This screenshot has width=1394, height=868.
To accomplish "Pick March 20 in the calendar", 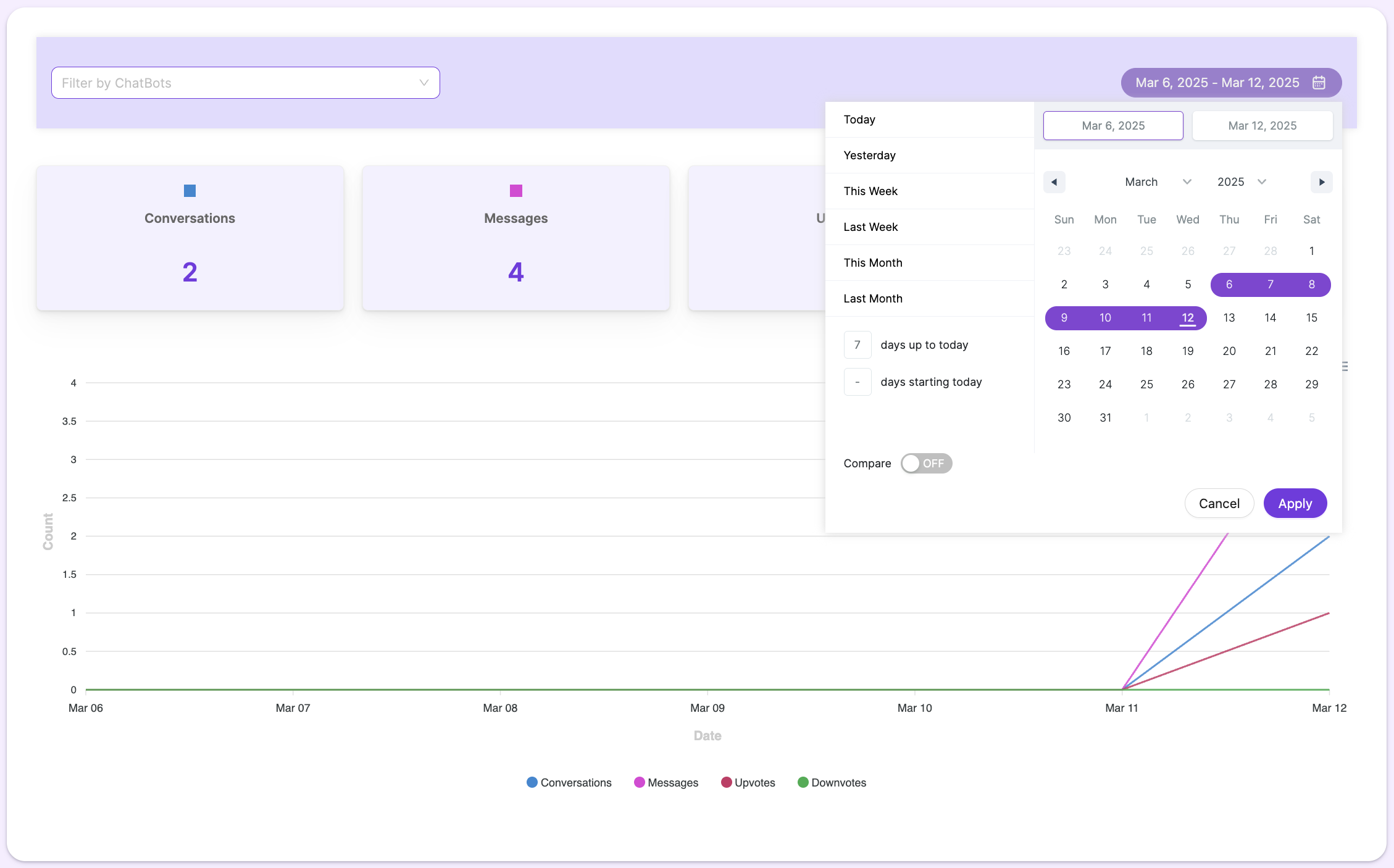I will click(1229, 351).
